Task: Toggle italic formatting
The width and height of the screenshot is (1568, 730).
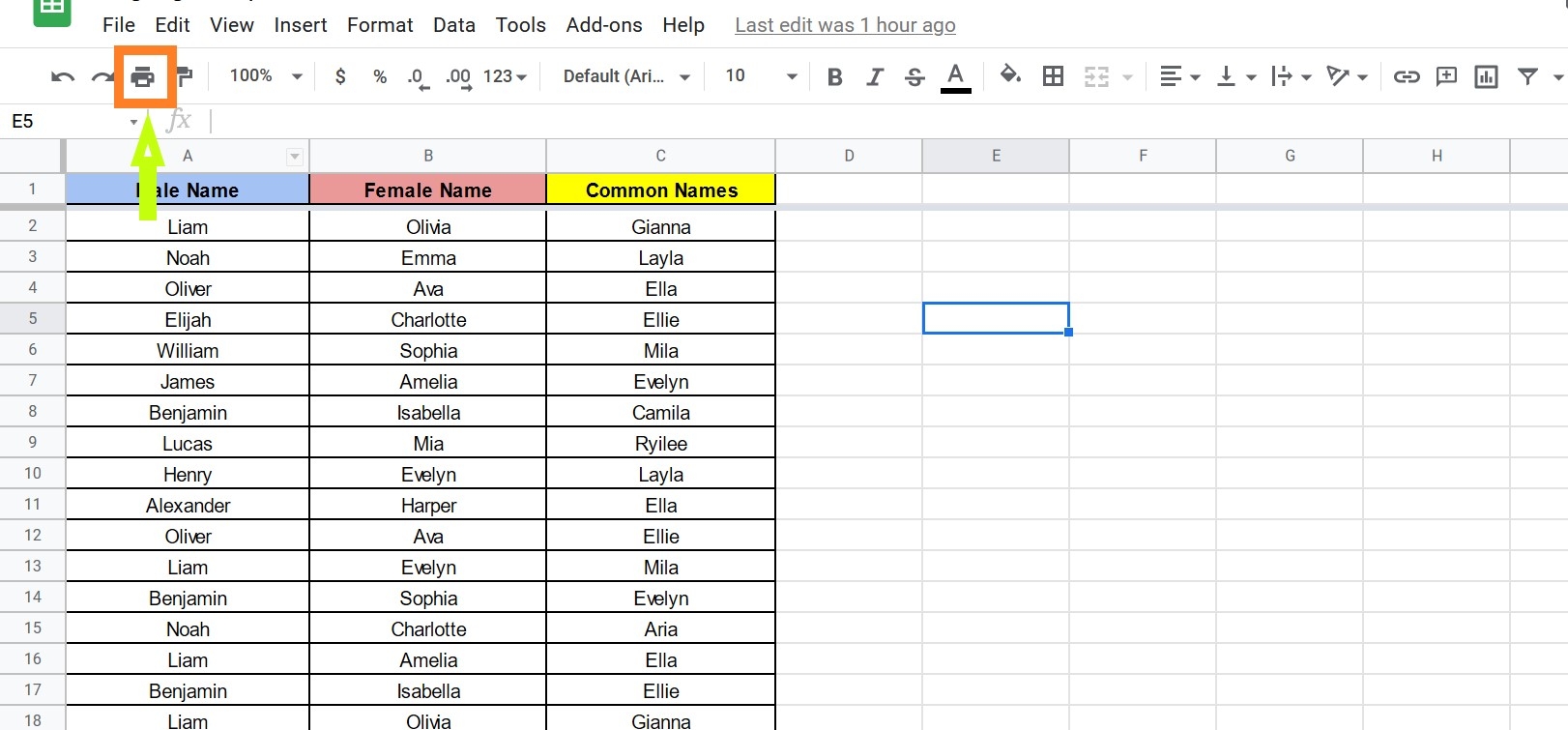Action: click(875, 76)
